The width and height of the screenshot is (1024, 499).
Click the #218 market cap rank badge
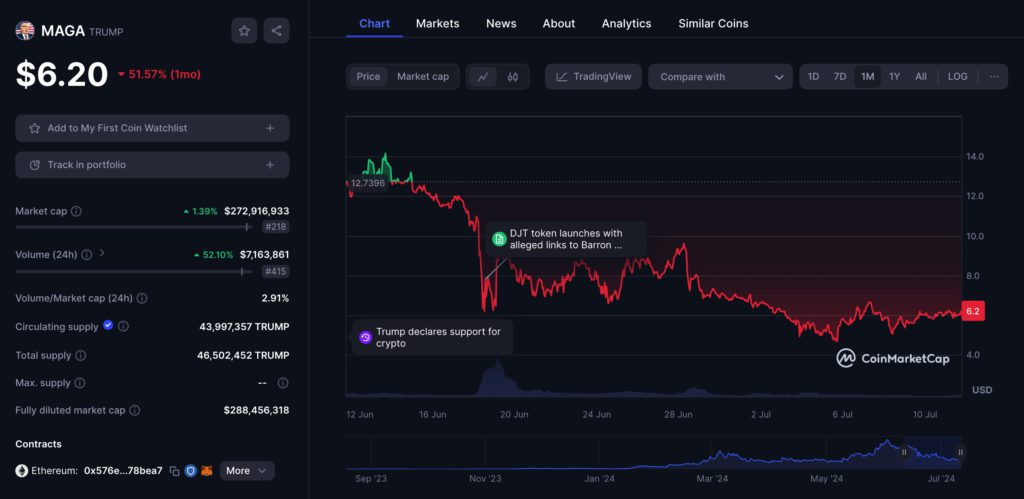tap(276, 227)
